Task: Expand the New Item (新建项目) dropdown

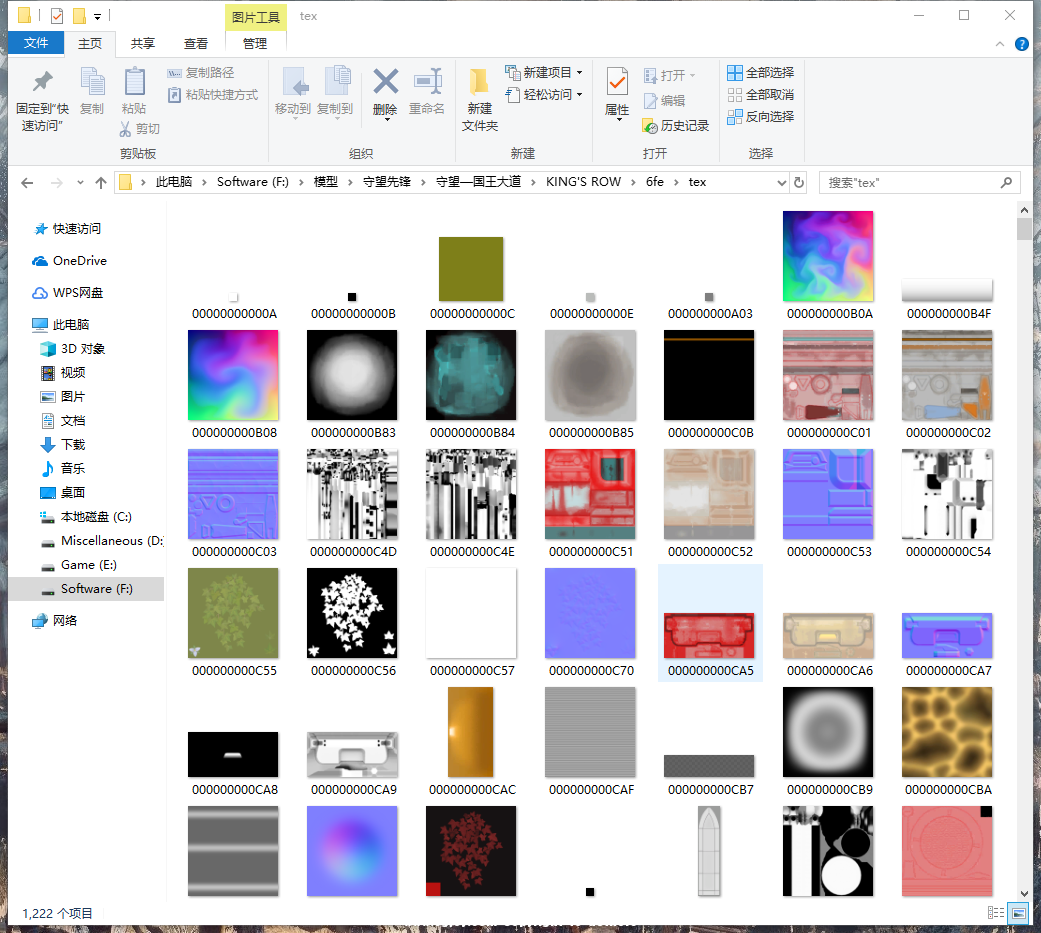Action: 579,73
